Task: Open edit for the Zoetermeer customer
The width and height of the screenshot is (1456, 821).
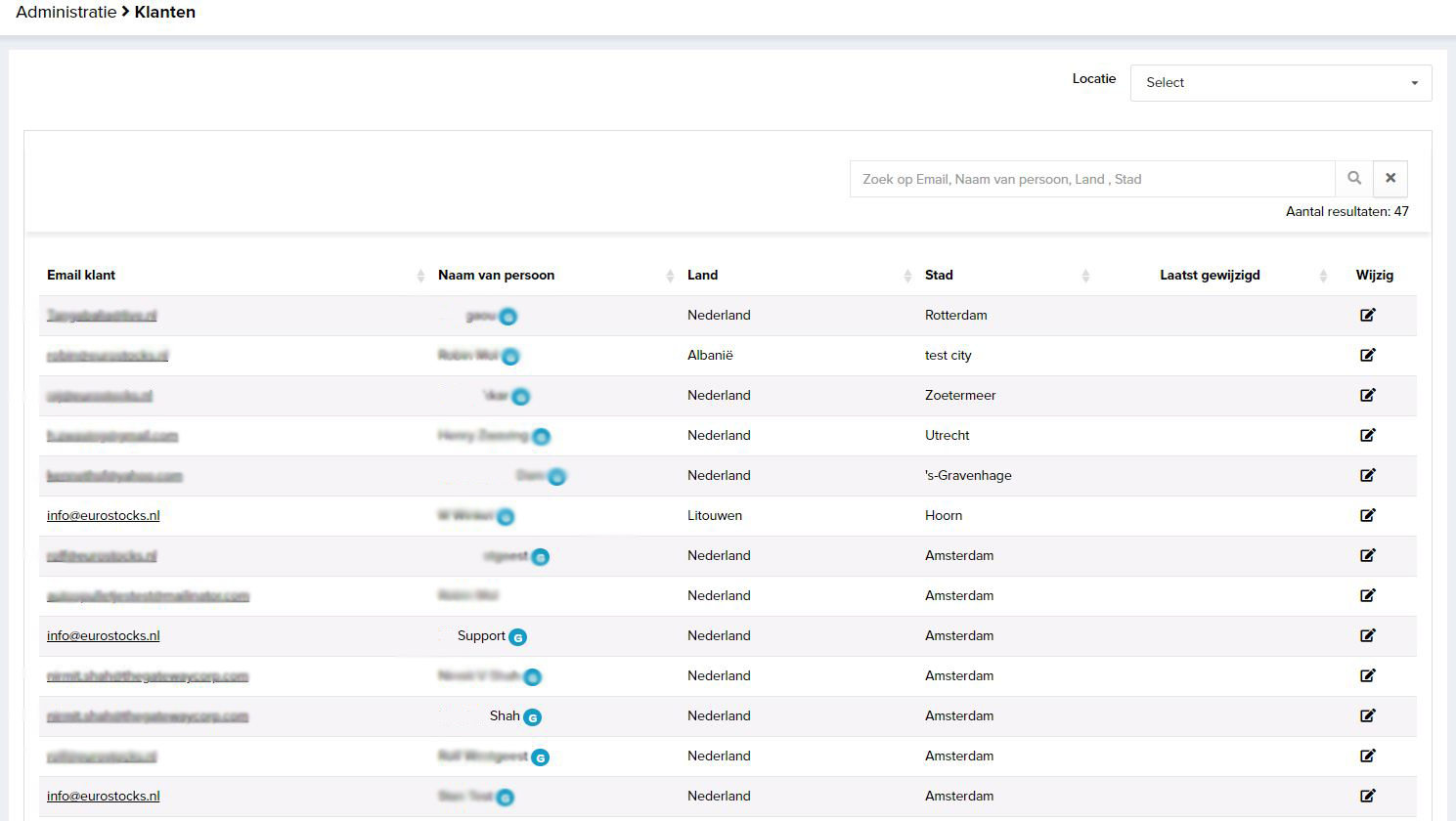Action: point(1368,395)
